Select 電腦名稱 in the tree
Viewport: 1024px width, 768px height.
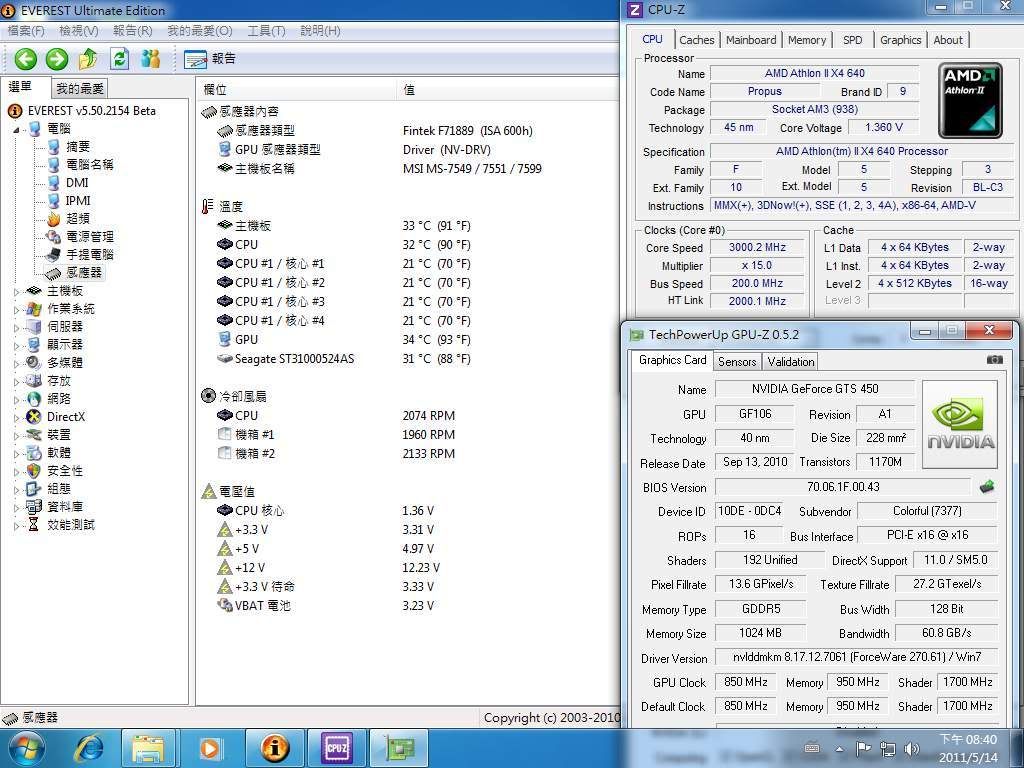(89, 165)
